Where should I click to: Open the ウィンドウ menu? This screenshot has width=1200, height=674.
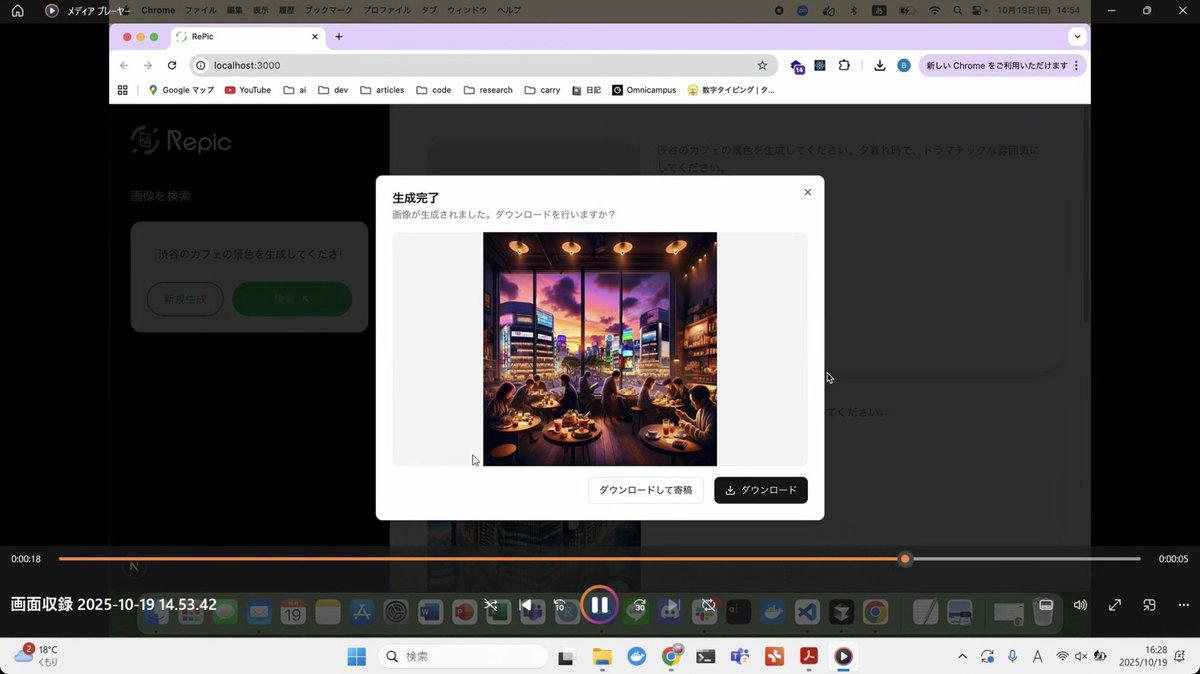(x=468, y=10)
